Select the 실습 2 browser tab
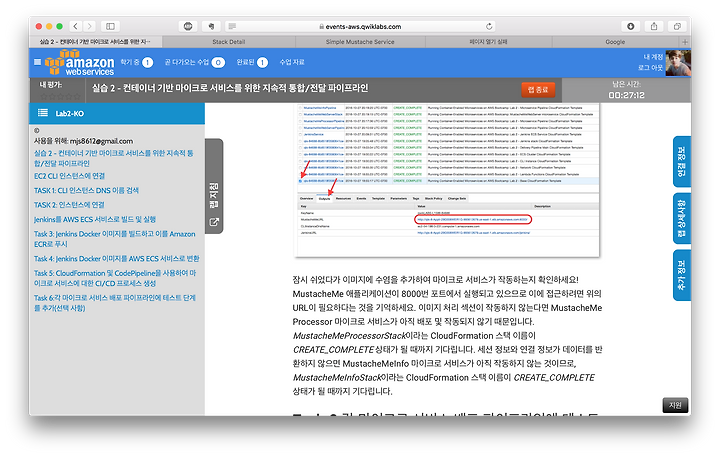The image size is (720, 457). pos(95,42)
